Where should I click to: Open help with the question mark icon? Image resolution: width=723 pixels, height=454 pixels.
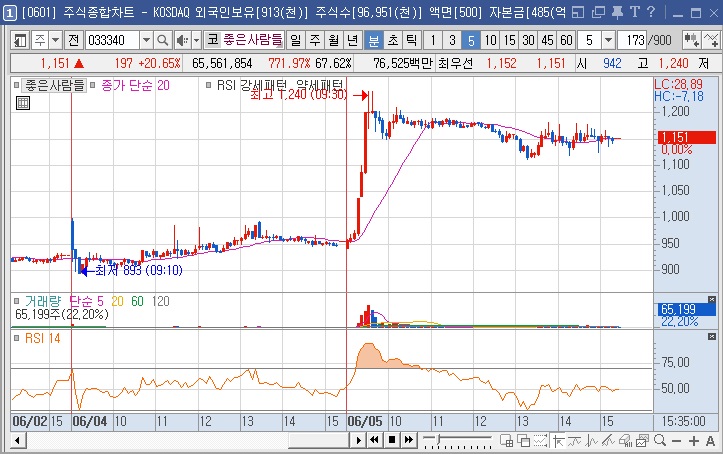(651, 12)
